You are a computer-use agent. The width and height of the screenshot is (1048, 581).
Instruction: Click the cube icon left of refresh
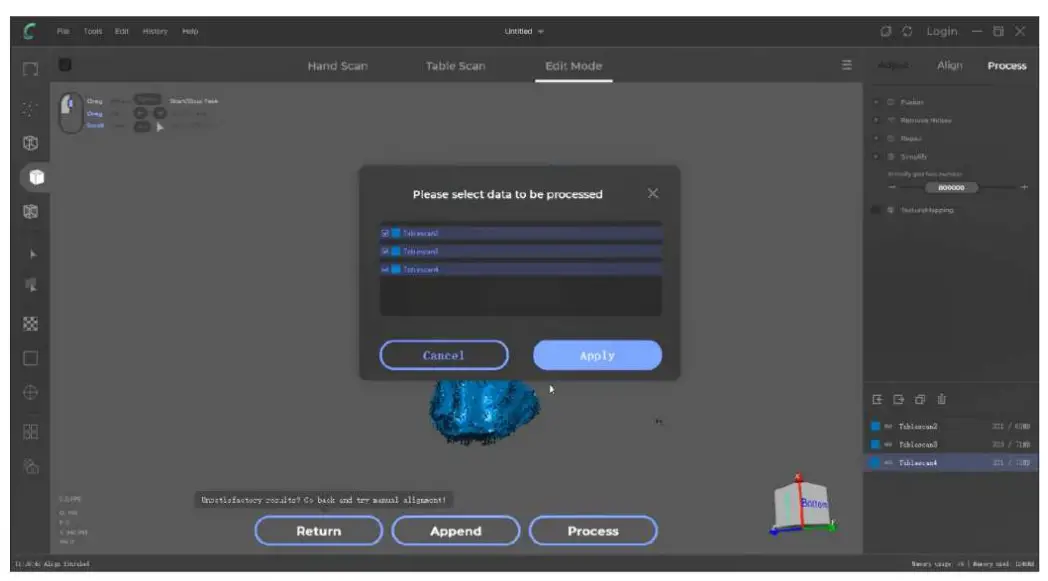tap(886, 31)
